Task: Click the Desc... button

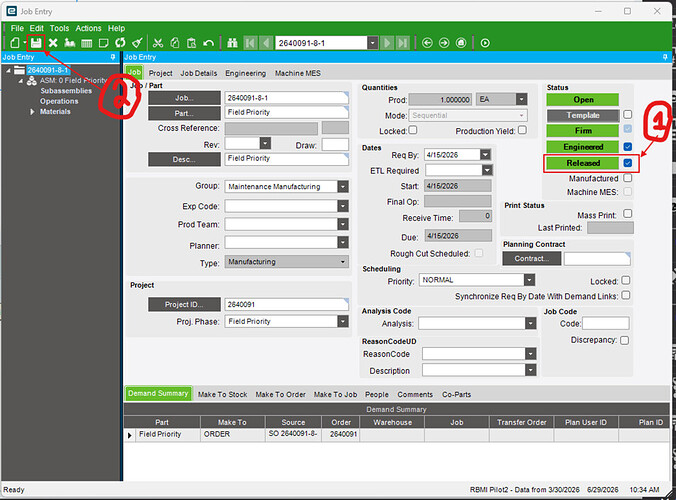Action: (185, 159)
